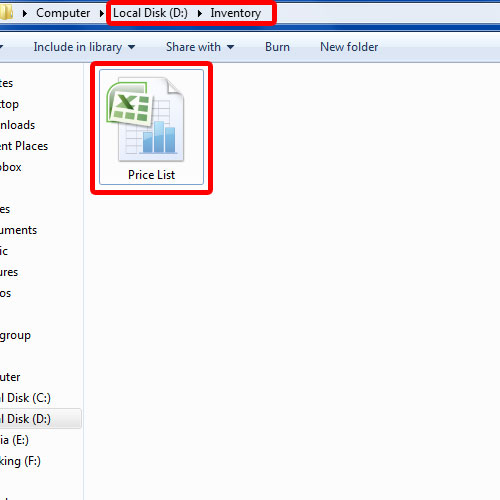Viewport: 500px width, 500px height.
Task: Create a New folder from toolbar
Action: (349, 47)
